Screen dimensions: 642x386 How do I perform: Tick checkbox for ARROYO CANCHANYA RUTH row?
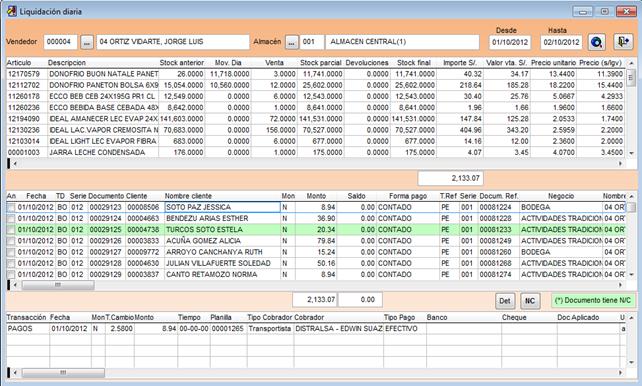[x=11, y=252]
